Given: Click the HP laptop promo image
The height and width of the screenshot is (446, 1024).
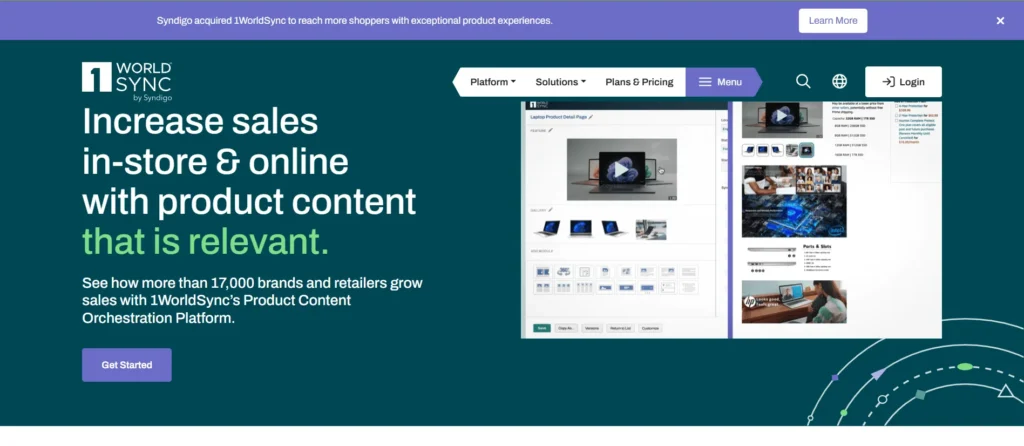Looking at the screenshot, I should pos(794,301).
